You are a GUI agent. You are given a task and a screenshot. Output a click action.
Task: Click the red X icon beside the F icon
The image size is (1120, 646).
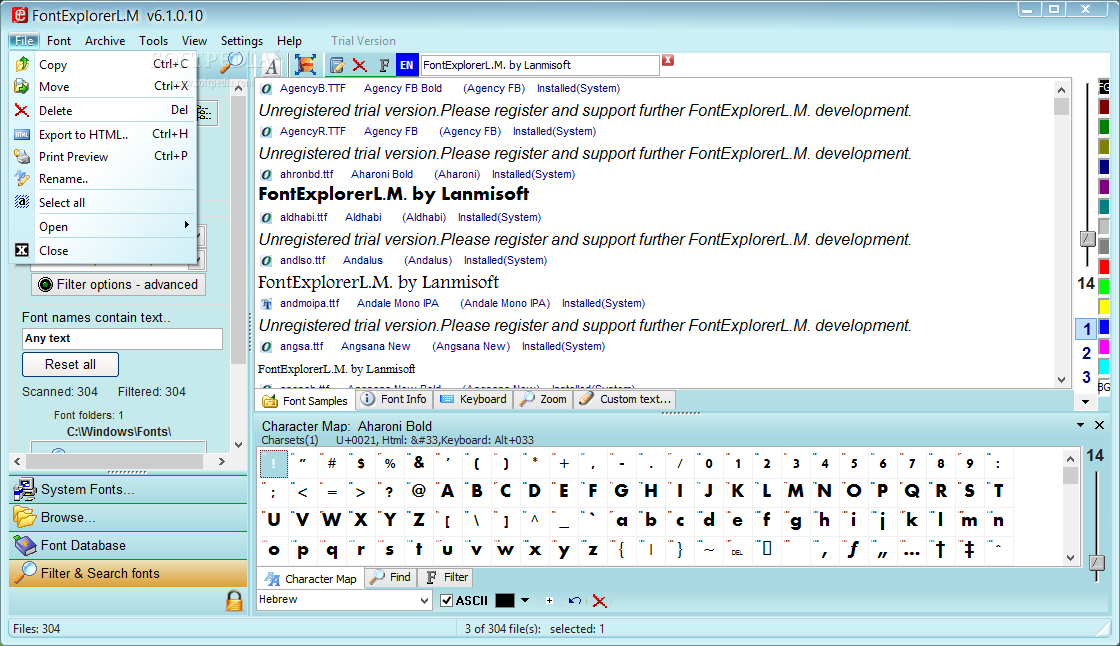[360, 66]
